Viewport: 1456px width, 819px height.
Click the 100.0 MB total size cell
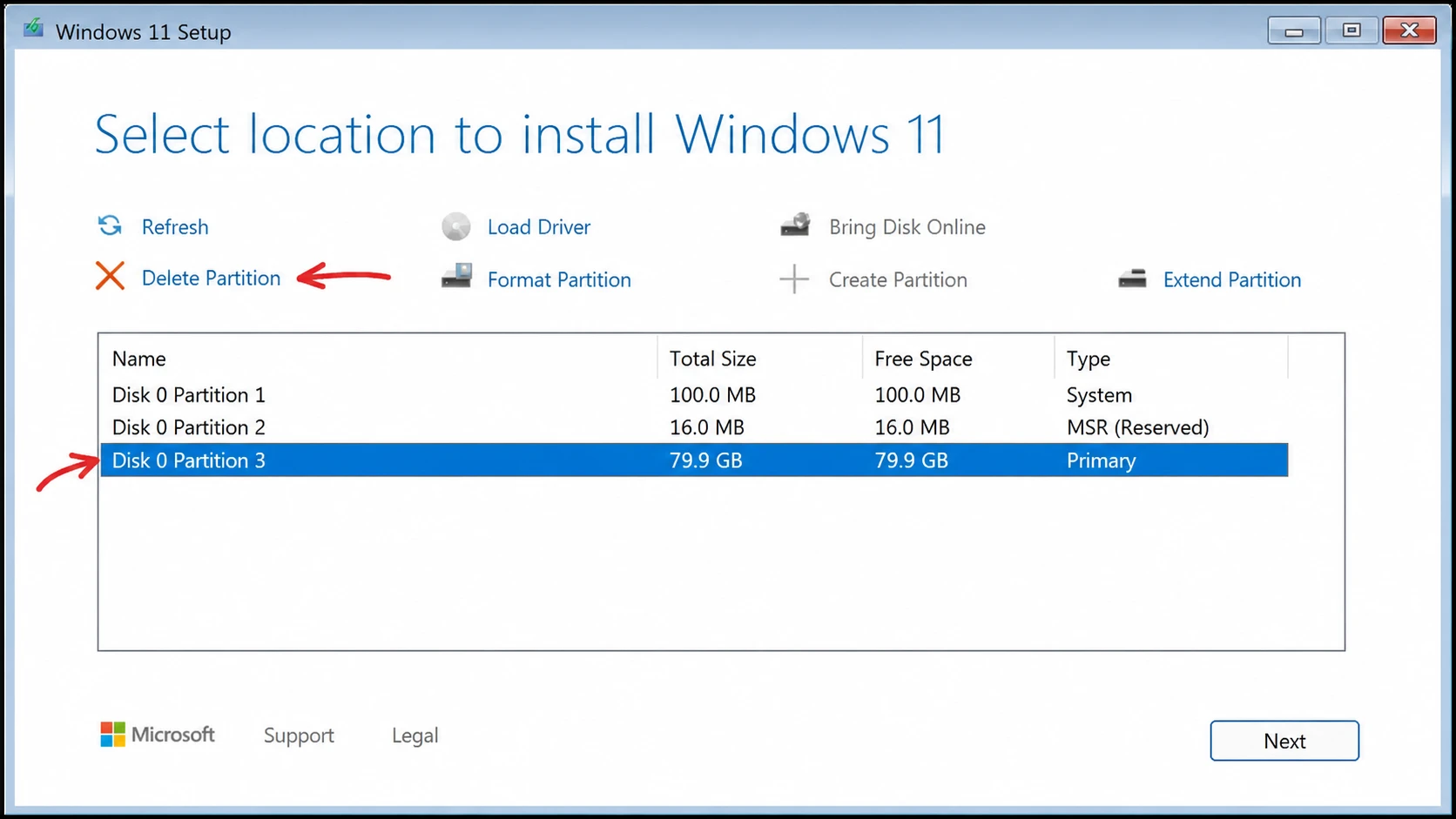click(712, 395)
